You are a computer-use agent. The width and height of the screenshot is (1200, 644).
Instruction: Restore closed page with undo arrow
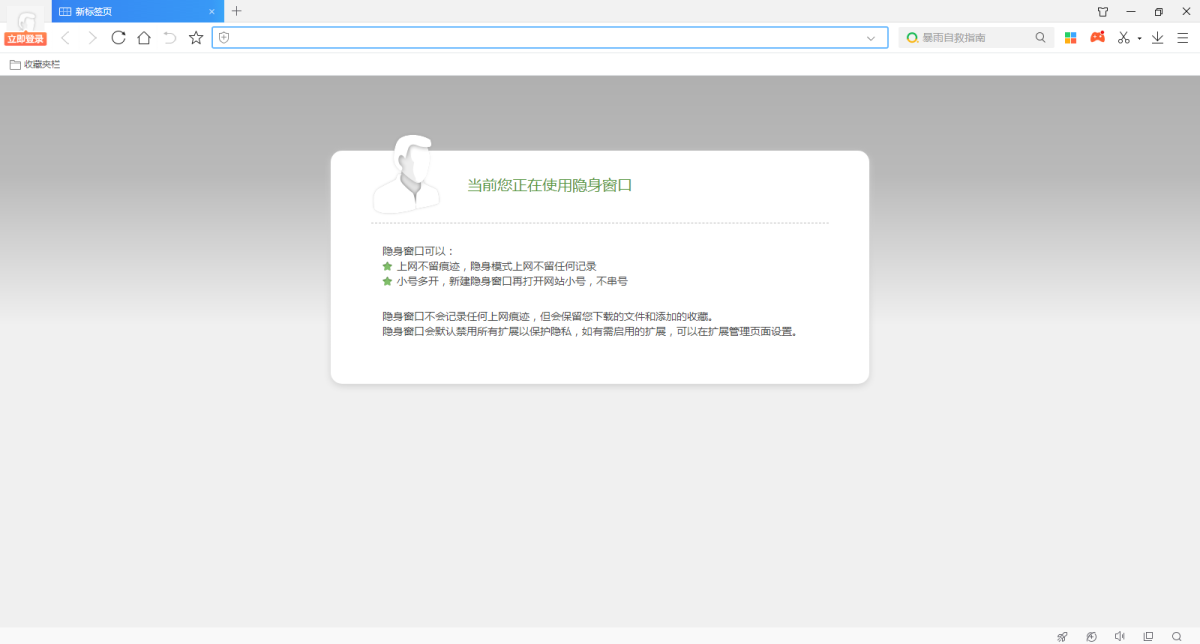170,38
